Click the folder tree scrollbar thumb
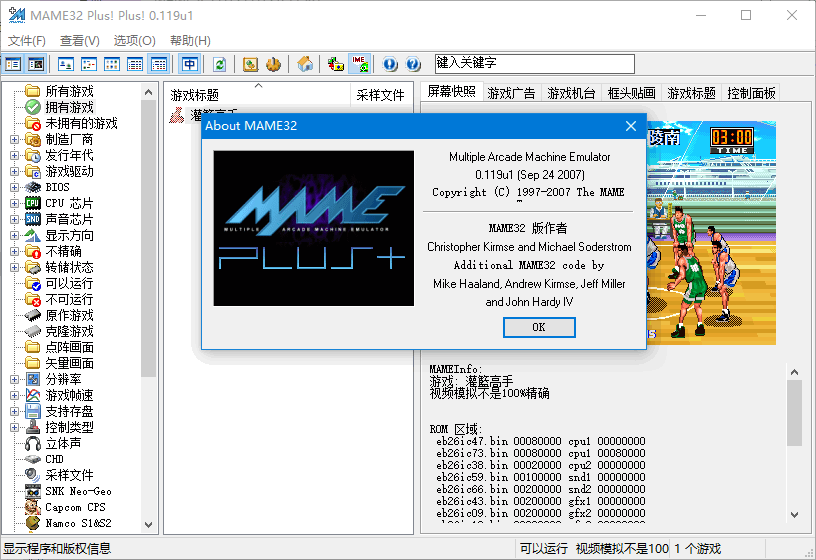This screenshot has width=816, height=560. (148, 238)
